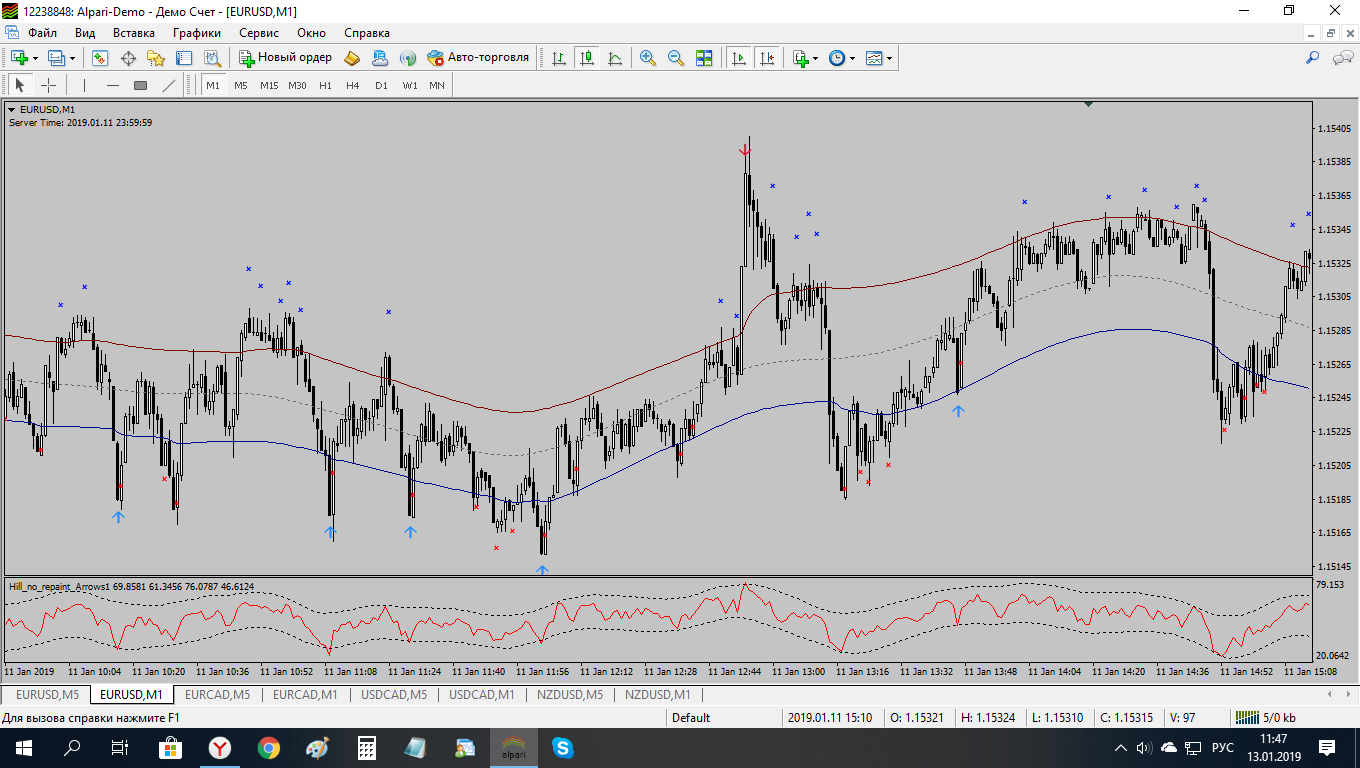Click the chart shift triangle marker
The image size is (1360, 768).
[x=1088, y=103]
